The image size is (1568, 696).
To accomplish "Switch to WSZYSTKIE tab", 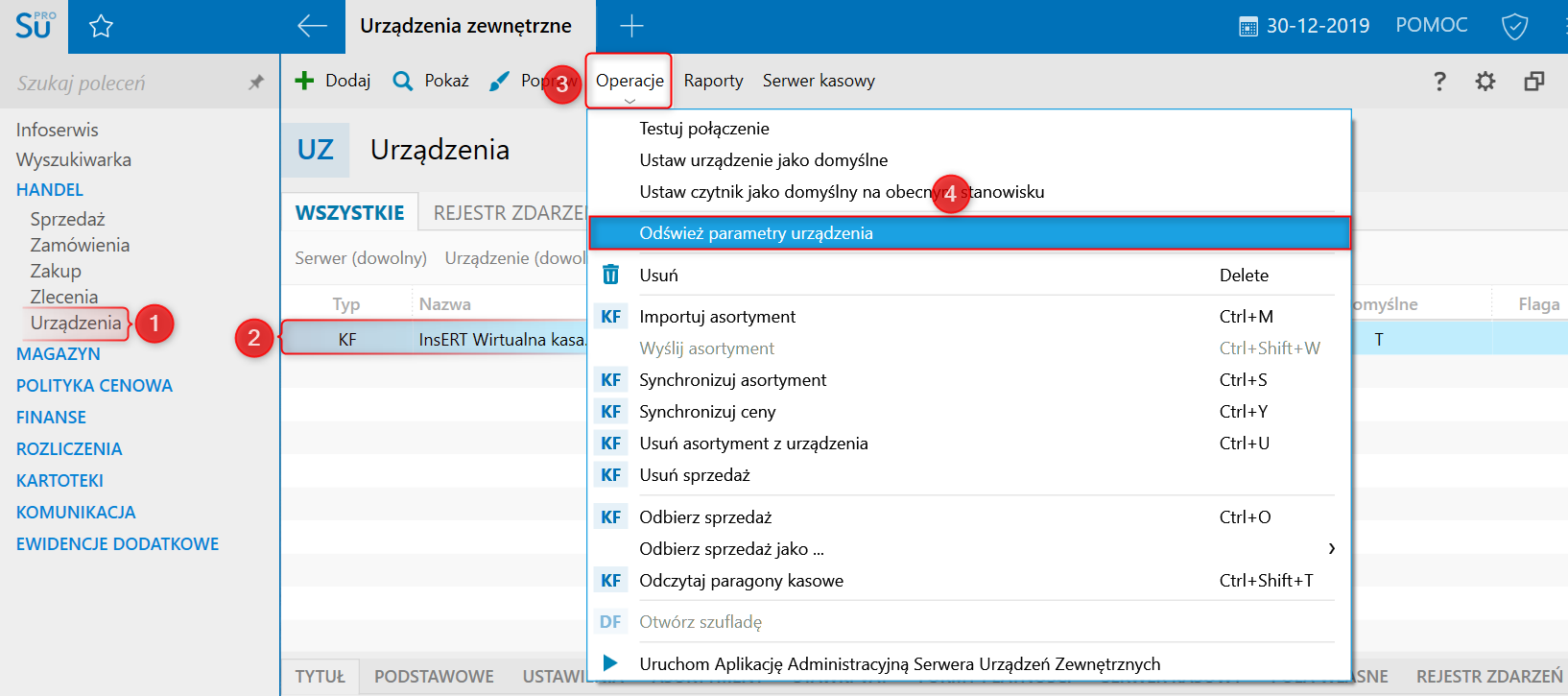I will pyautogui.click(x=350, y=213).
